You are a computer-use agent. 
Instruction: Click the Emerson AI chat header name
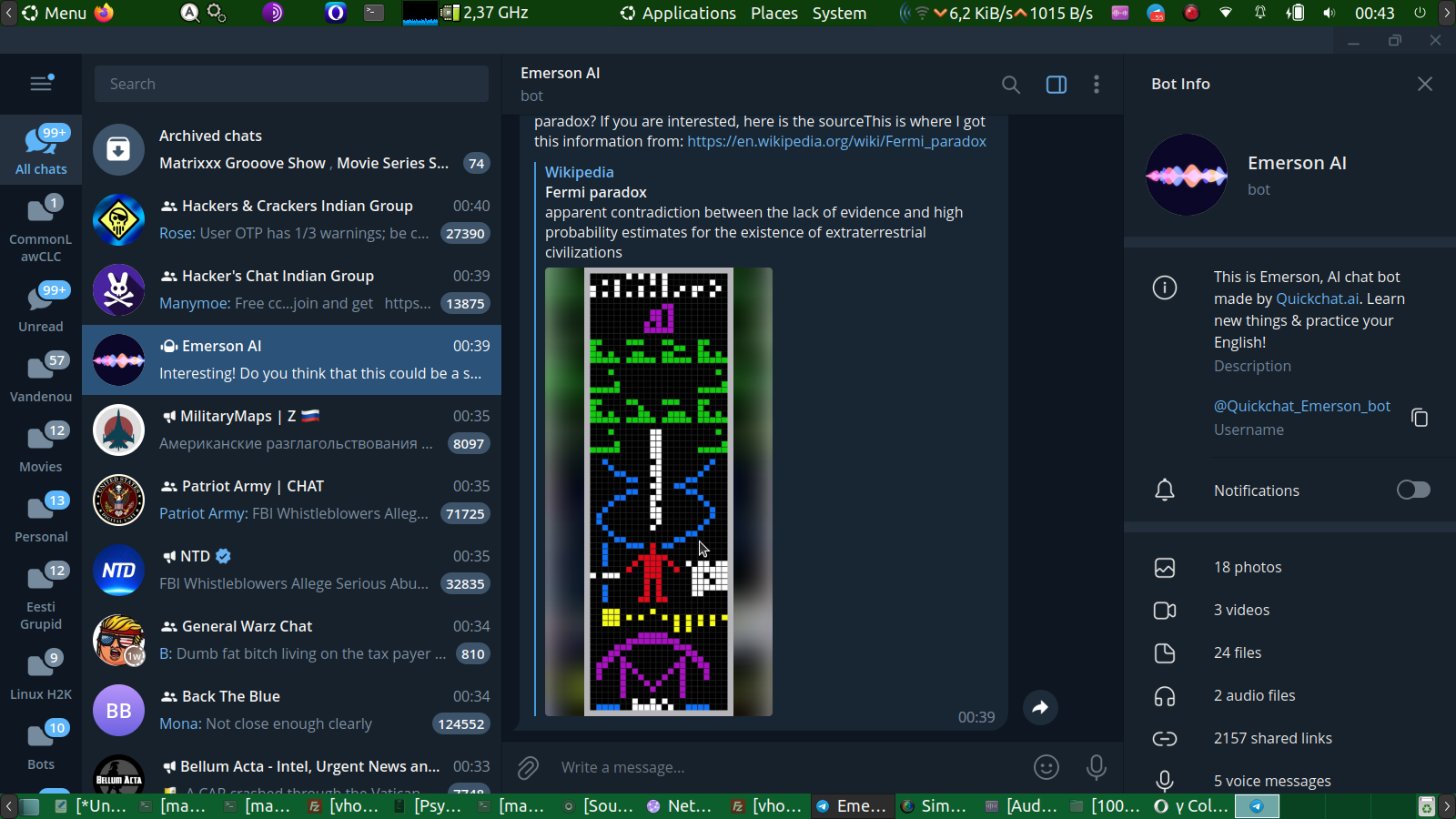click(560, 73)
